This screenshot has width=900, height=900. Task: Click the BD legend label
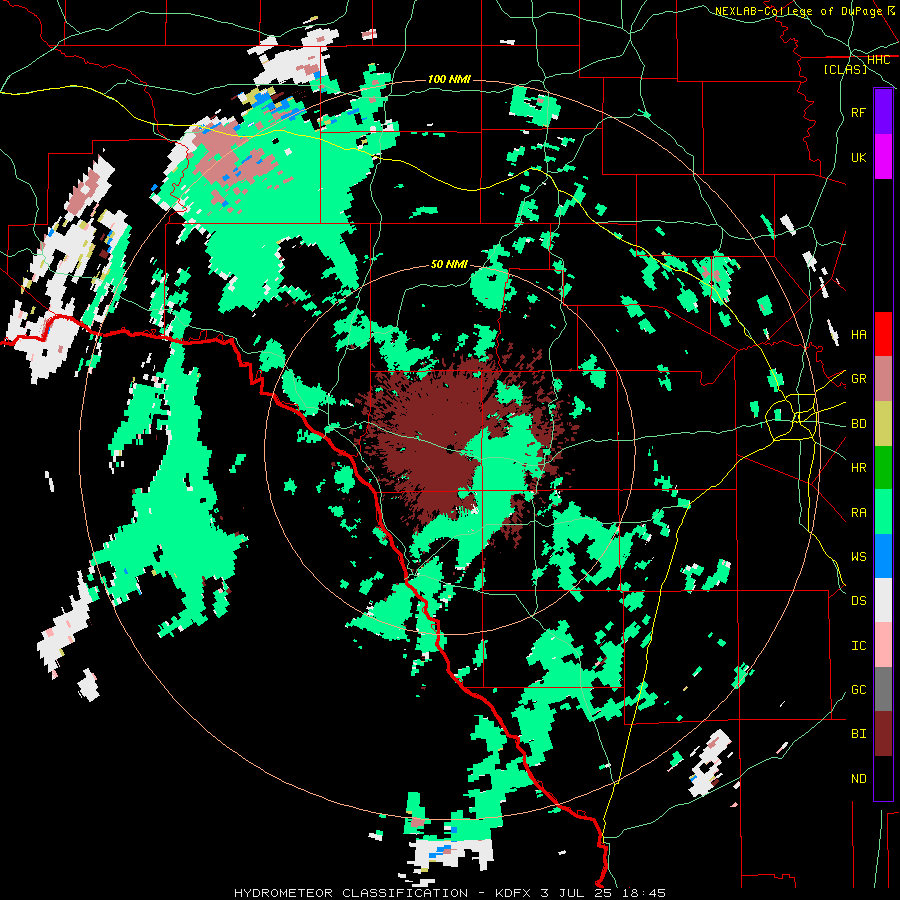pos(859,424)
